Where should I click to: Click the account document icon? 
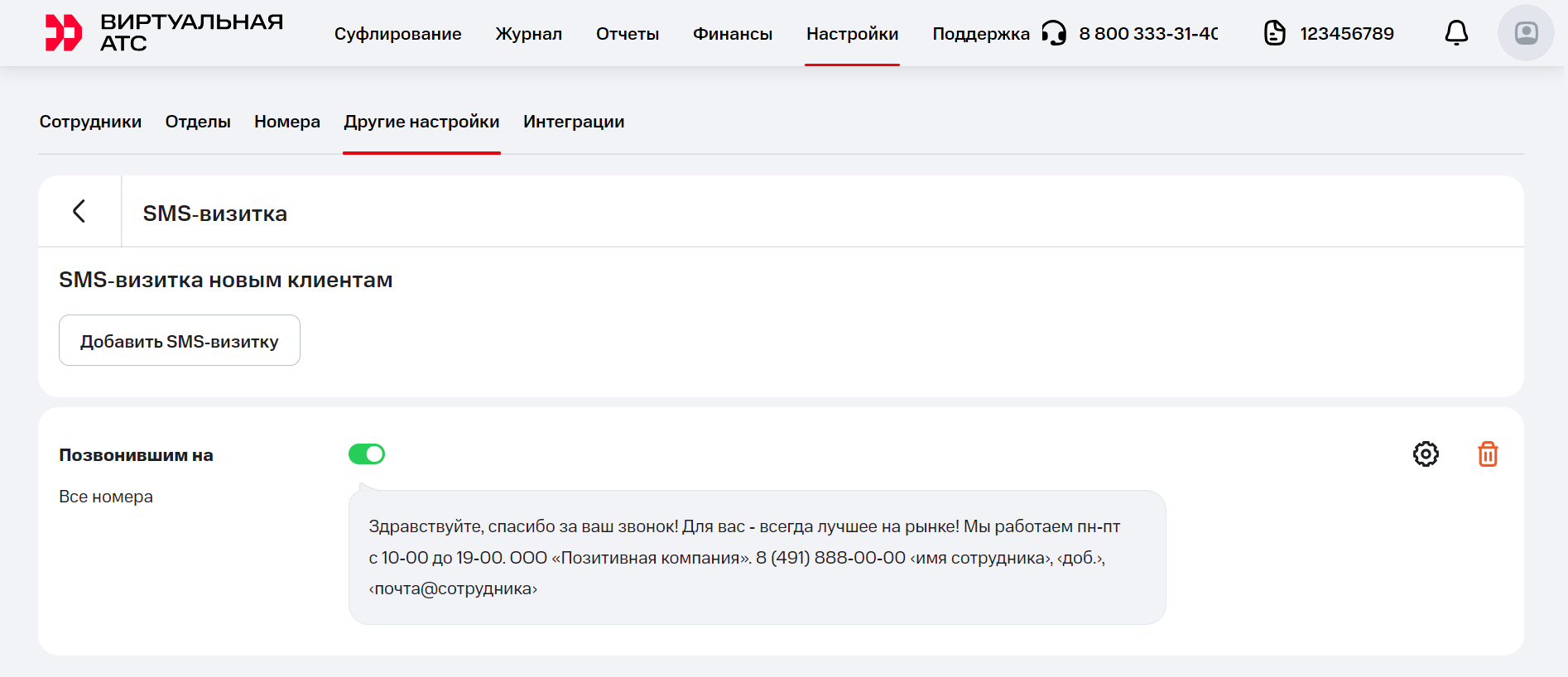1274,33
